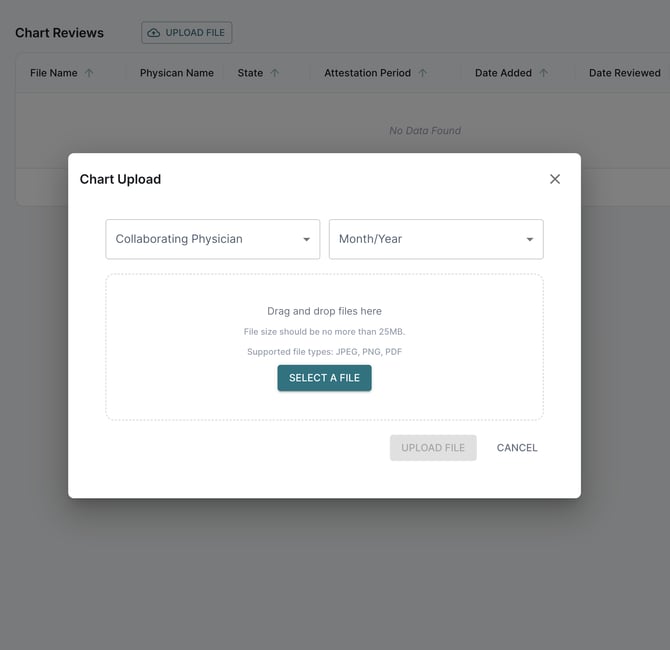Screen dimensions: 670x650
Task: Click the No Data Found message
Action: [x=425, y=131]
